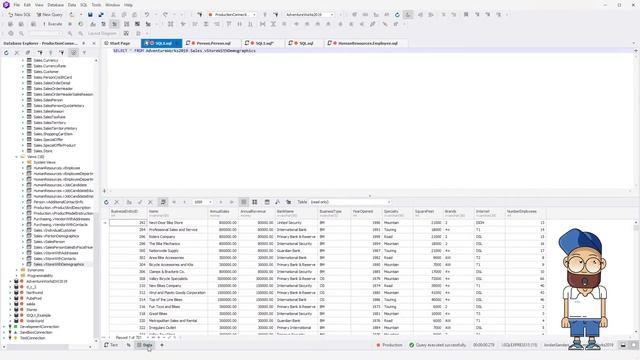Click the New SQL button
This screenshot has width=640, height=360.
(20, 14)
